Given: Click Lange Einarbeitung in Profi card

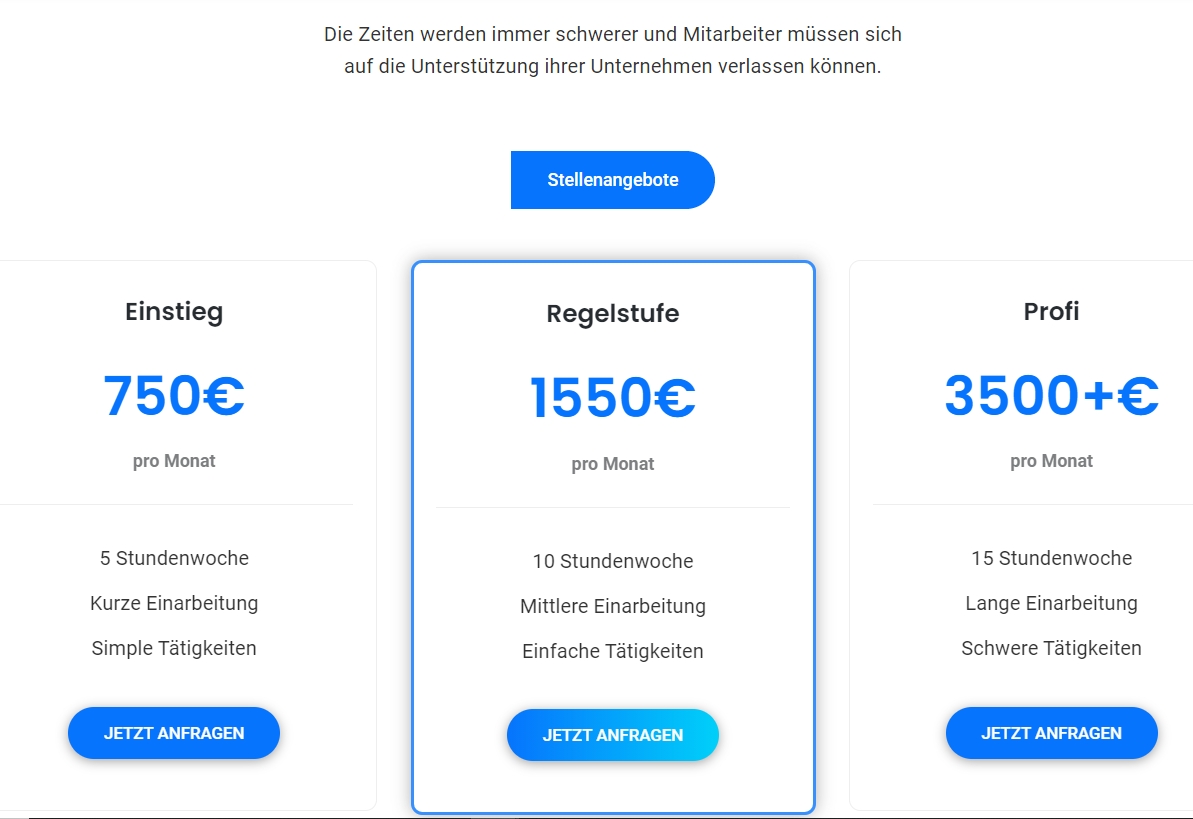Looking at the screenshot, I should click(x=1051, y=603).
